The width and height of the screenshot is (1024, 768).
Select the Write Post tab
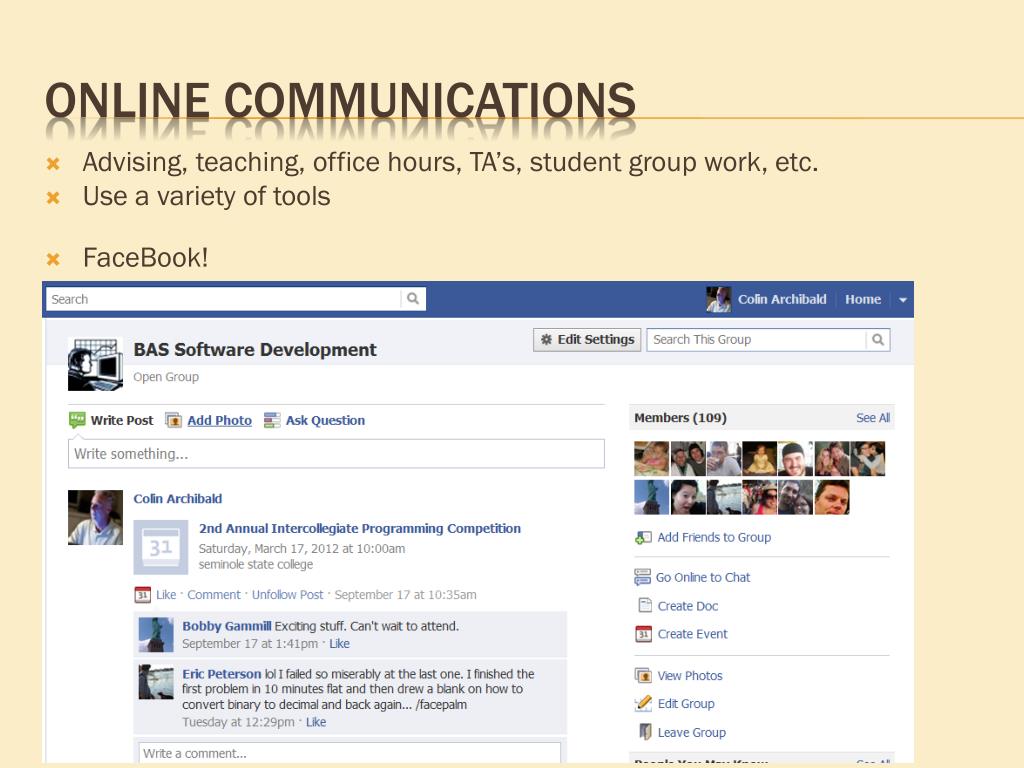[x=121, y=421]
